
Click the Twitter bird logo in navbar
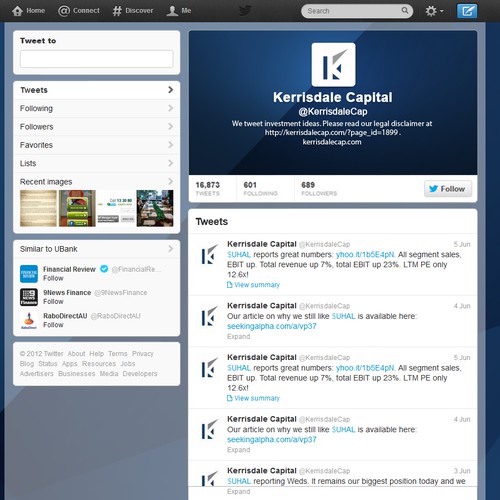click(x=245, y=11)
